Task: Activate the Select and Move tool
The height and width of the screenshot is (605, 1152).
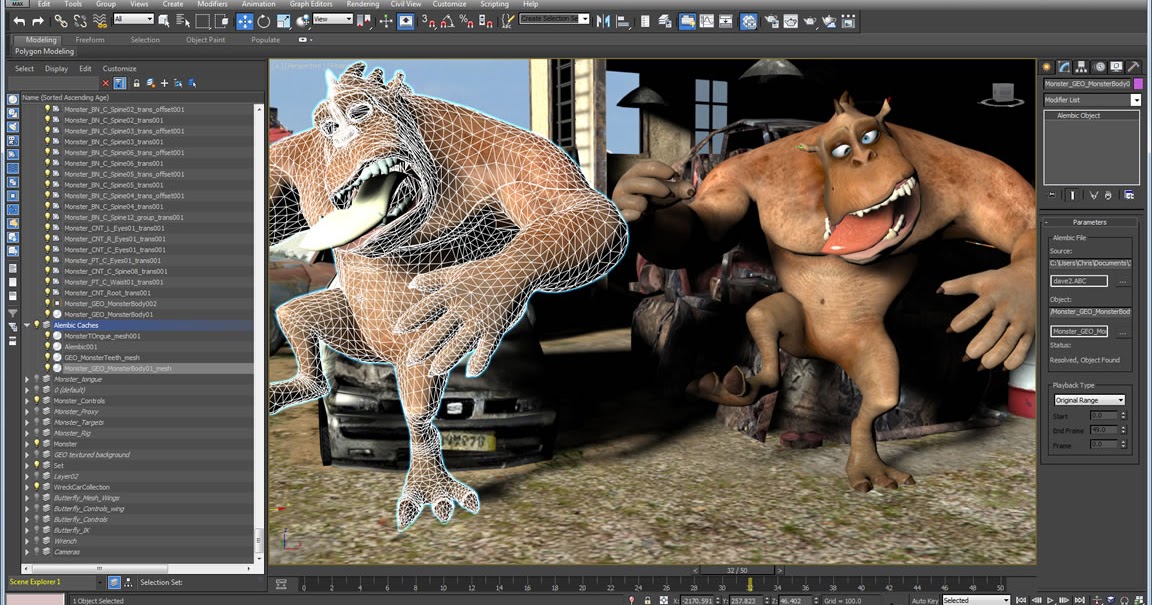Action: pyautogui.click(x=244, y=21)
